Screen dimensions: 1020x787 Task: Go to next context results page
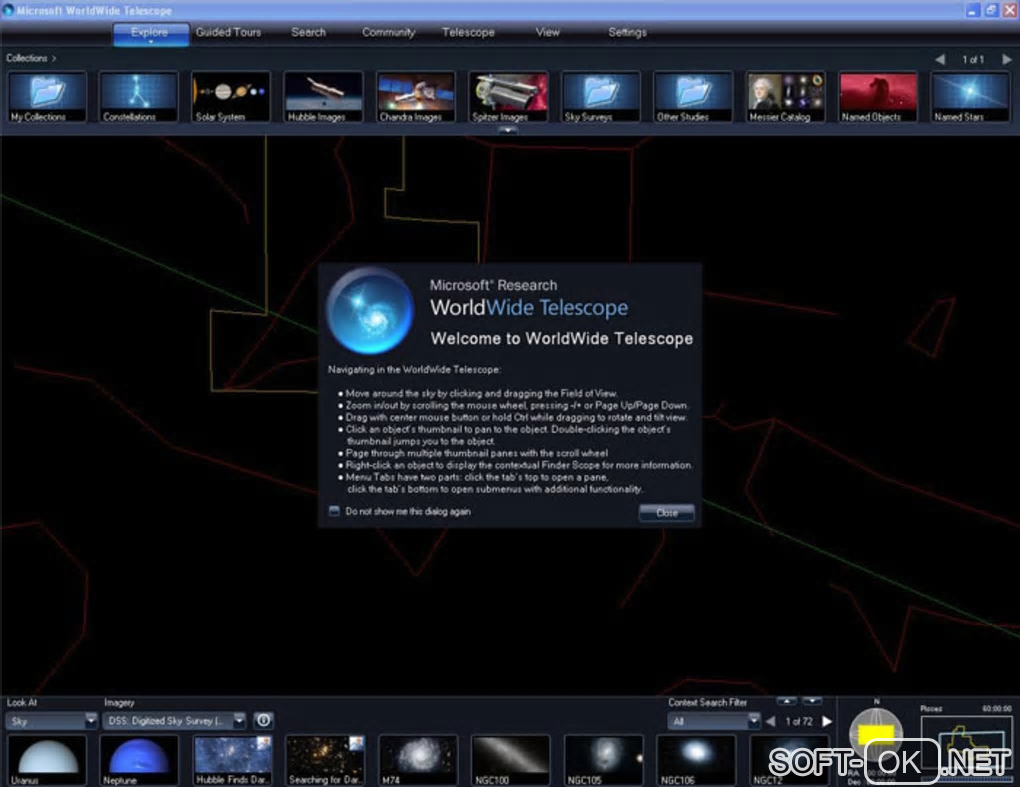click(x=827, y=721)
